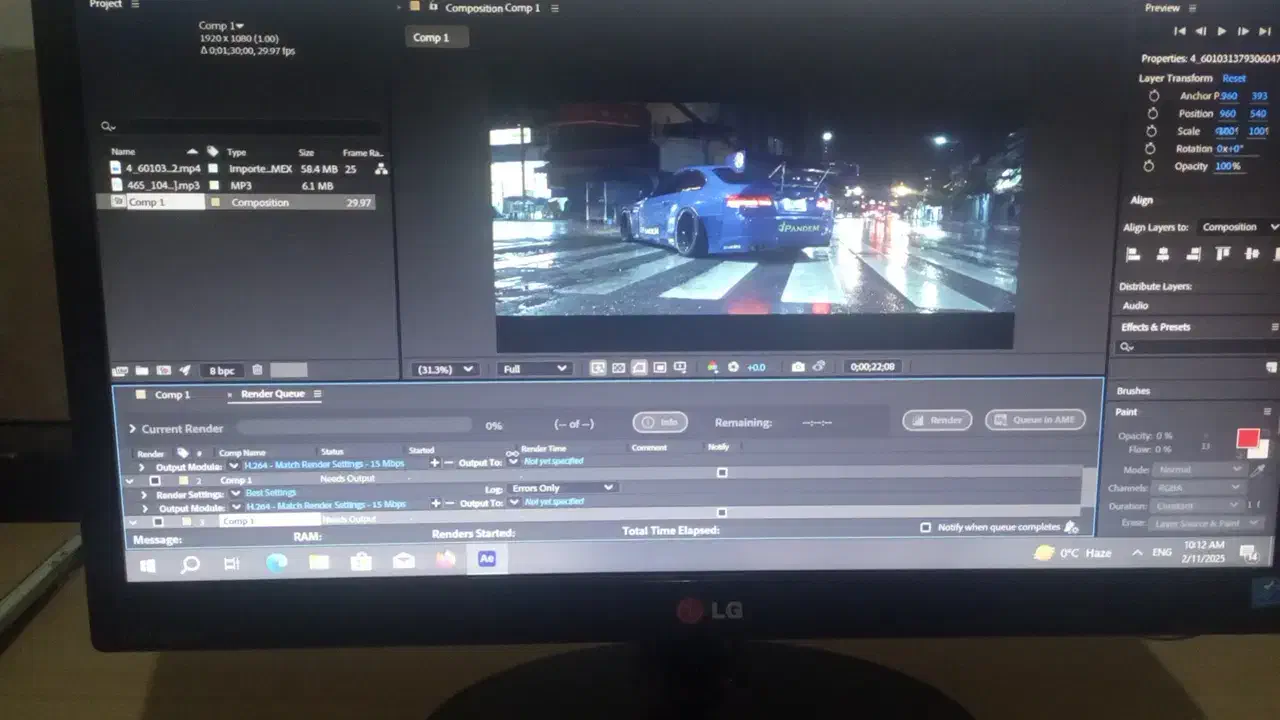Expand the Current Render details

(x=132, y=429)
